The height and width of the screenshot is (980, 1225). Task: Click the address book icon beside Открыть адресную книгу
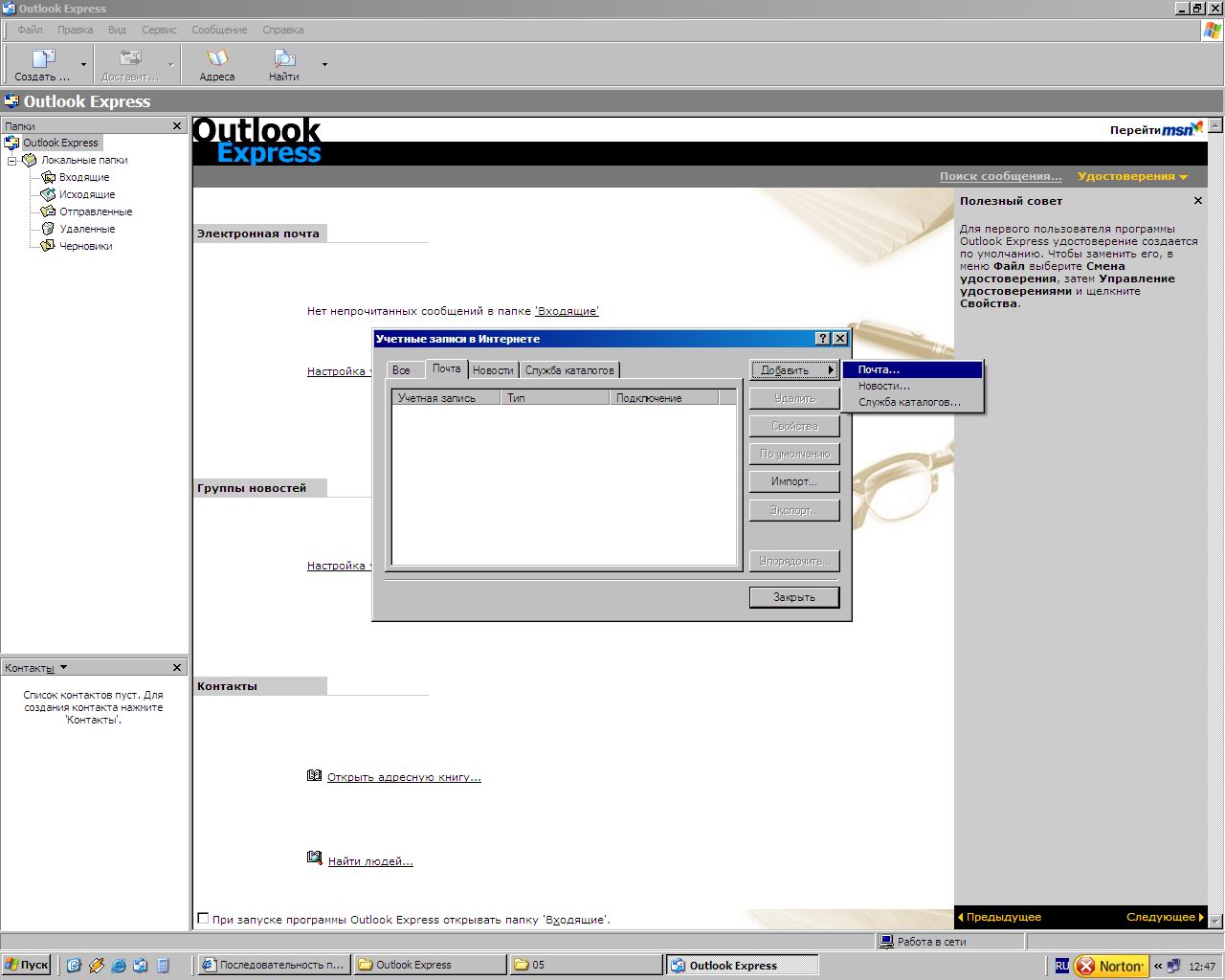(x=314, y=775)
